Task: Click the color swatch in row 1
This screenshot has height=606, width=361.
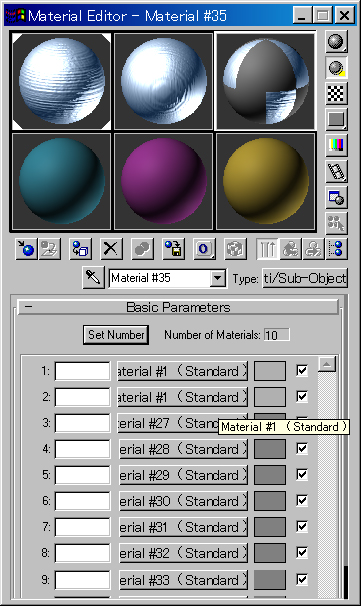Action: pyautogui.click(x=270, y=371)
